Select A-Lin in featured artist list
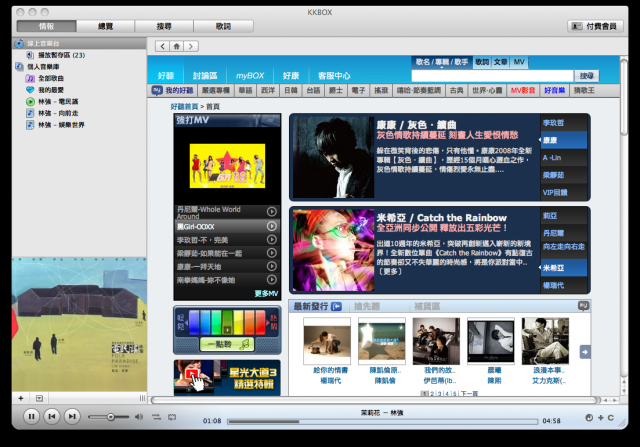The height and width of the screenshot is (447, 640). pos(564,158)
